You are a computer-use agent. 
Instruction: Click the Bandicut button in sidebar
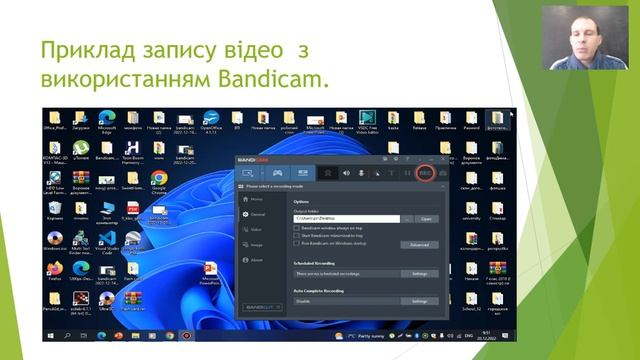[262, 307]
